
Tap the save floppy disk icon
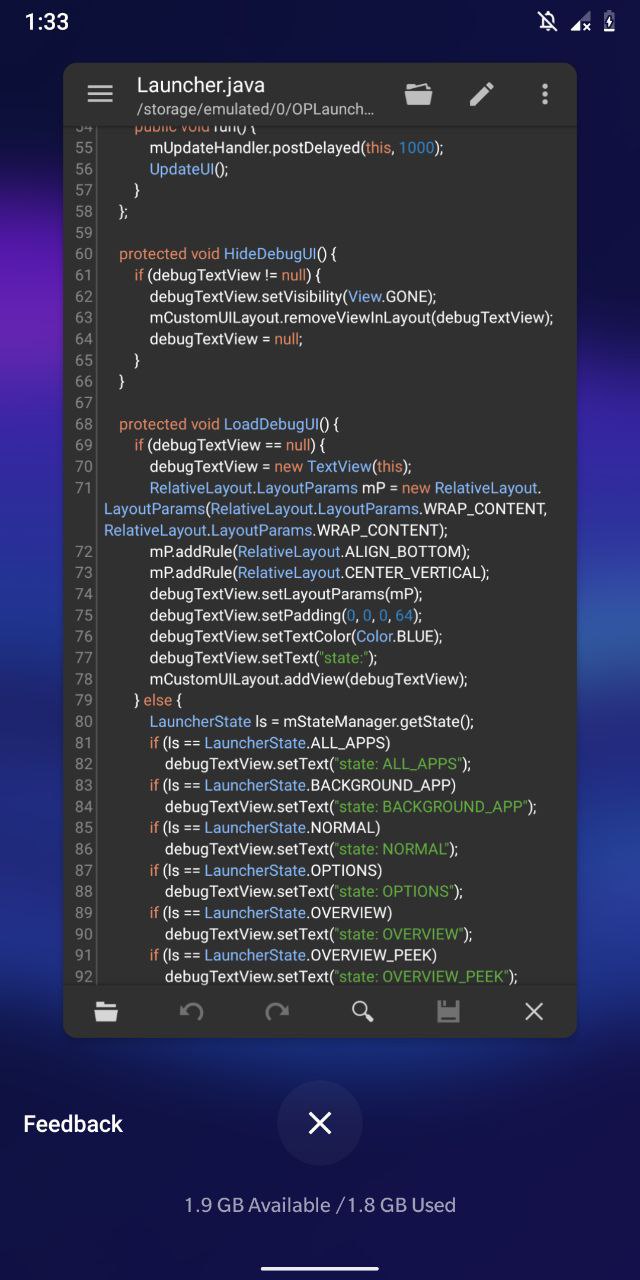pyautogui.click(x=448, y=1012)
